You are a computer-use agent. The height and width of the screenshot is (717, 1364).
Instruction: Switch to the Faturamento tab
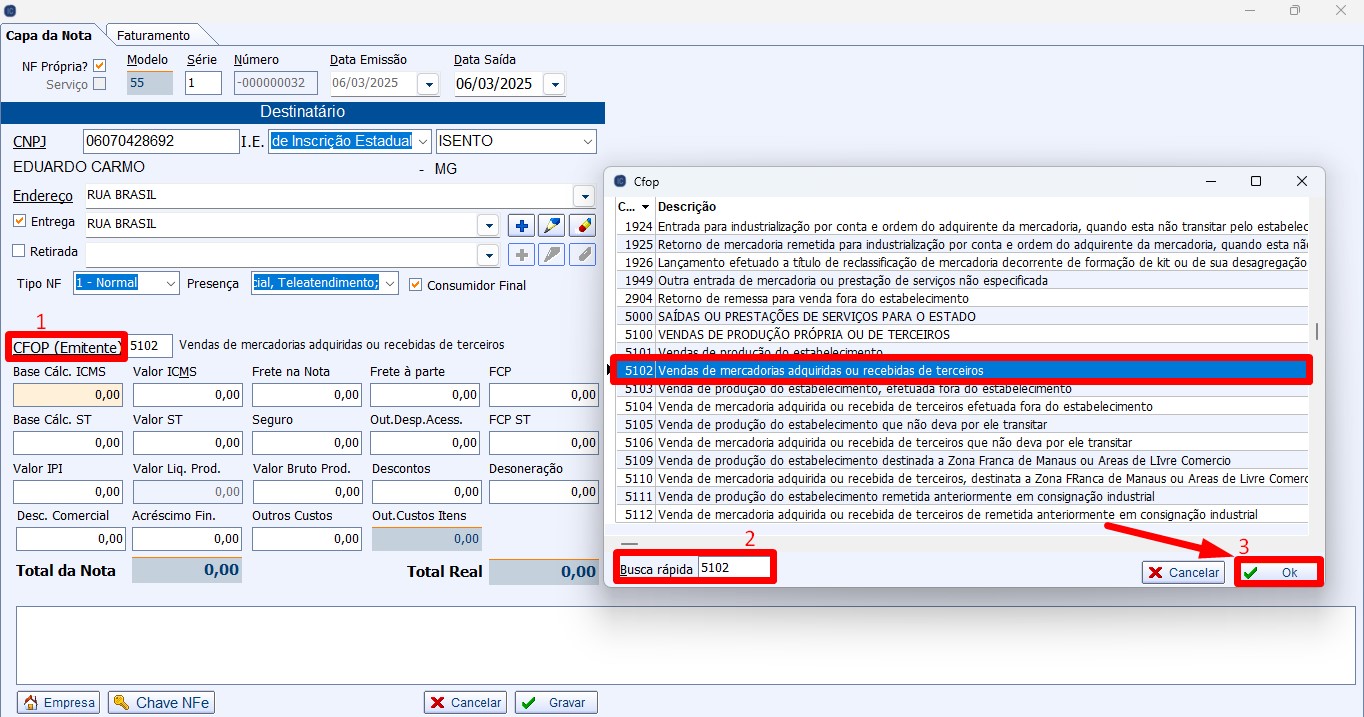[x=153, y=35]
